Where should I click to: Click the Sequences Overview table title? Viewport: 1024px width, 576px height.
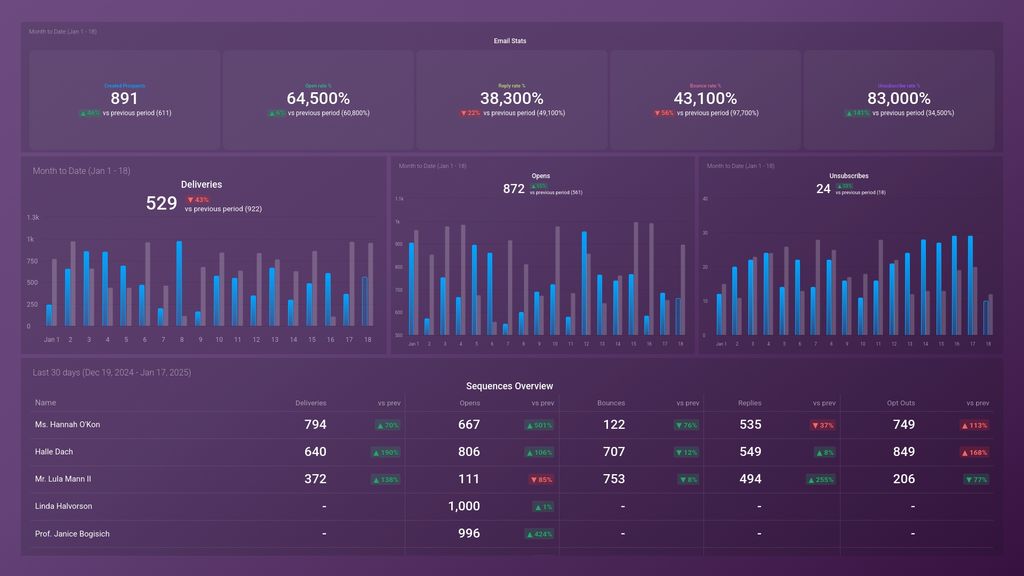click(x=509, y=386)
